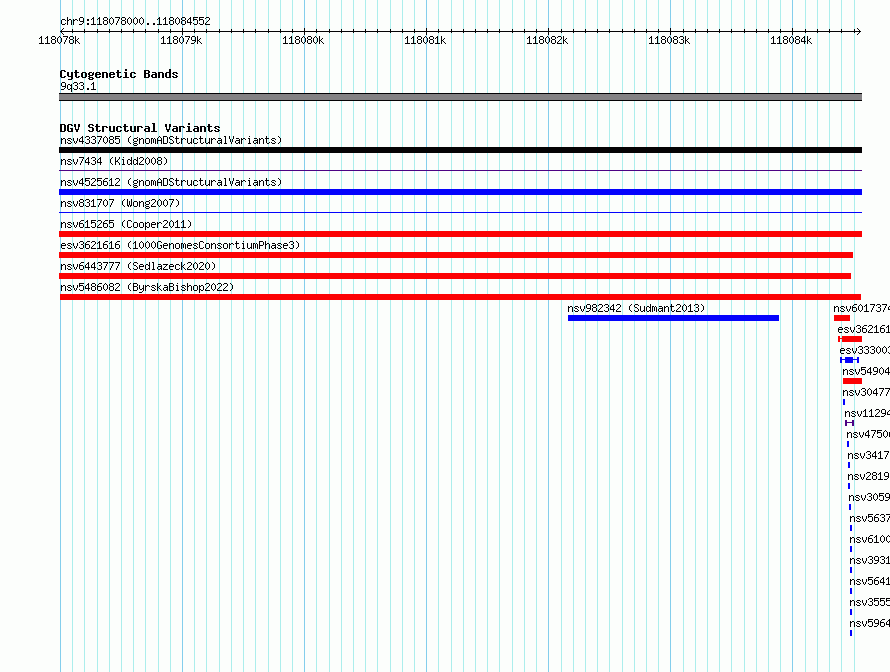Select the blue nsv4525612 variant bar
The image size is (890, 672).
click(460, 192)
